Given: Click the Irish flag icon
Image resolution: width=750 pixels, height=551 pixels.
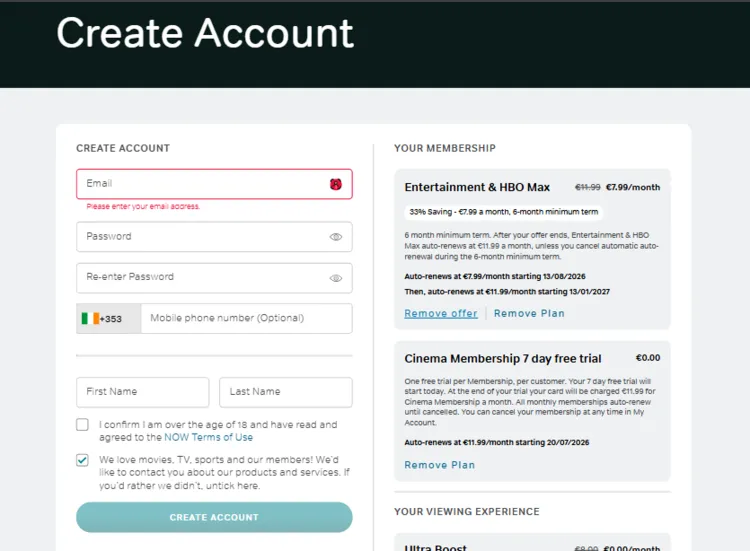Looking at the screenshot, I should (x=90, y=319).
